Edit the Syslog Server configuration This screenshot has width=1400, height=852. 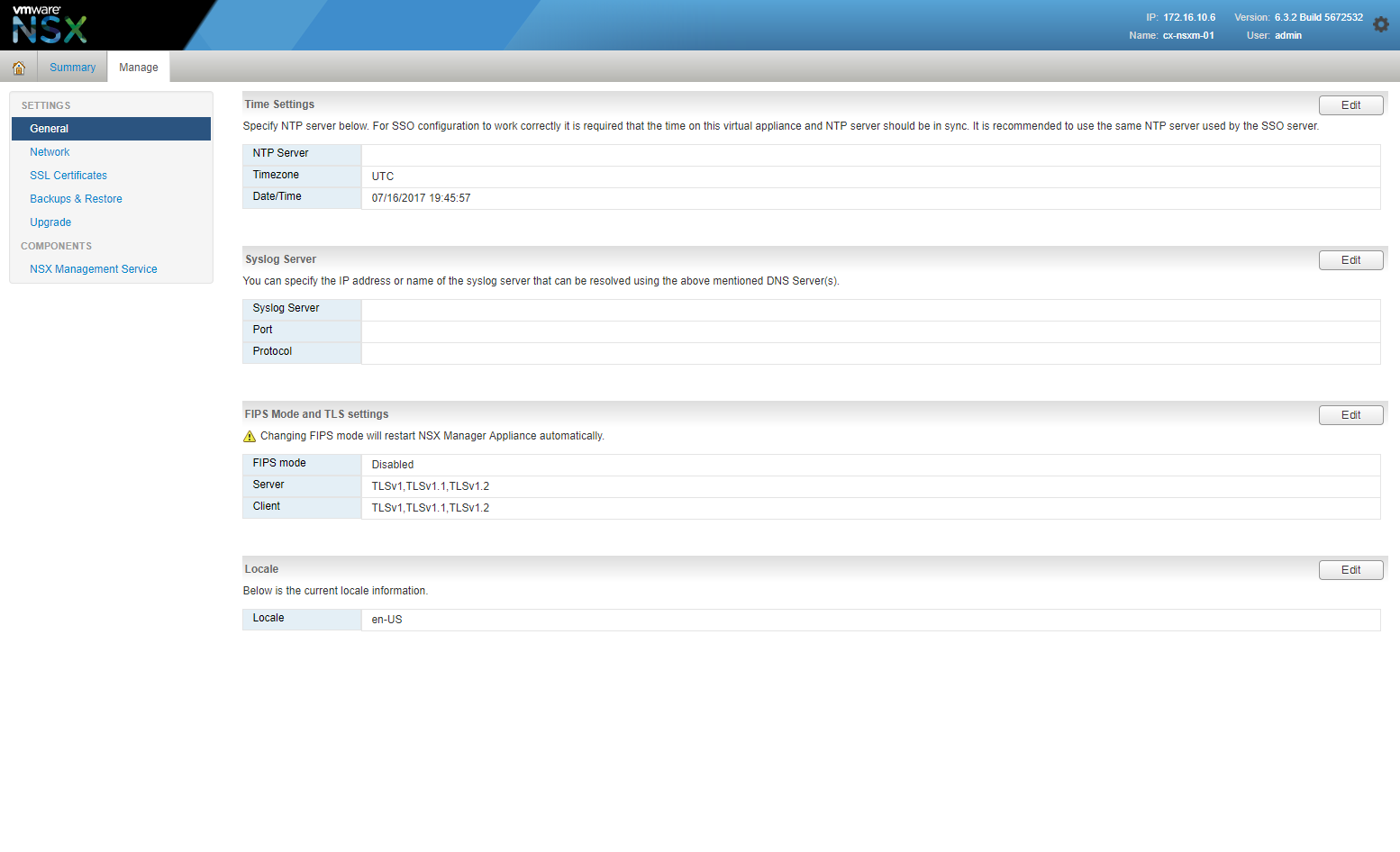(x=1350, y=260)
